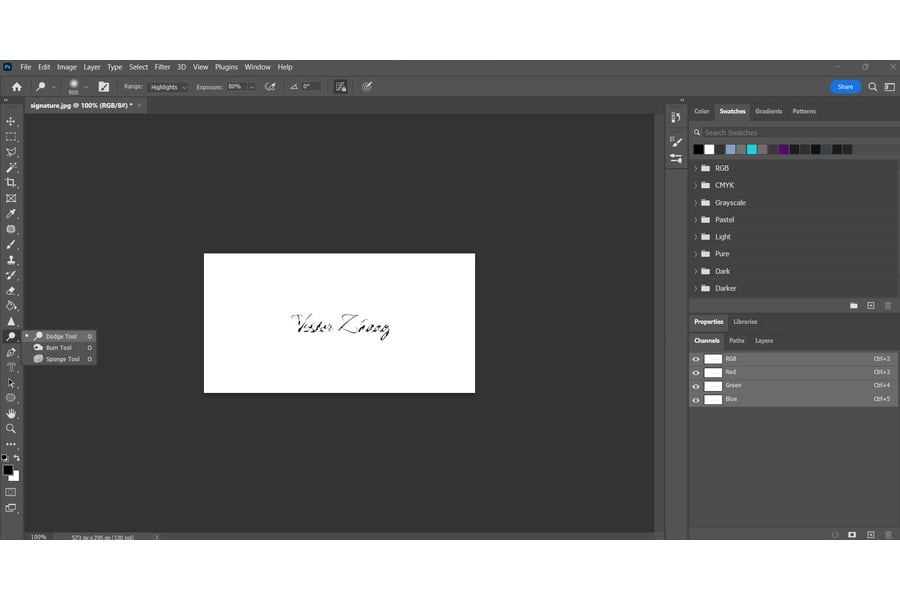Switch to the Layers tab
The image size is (900, 600).
(x=763, y=340)
